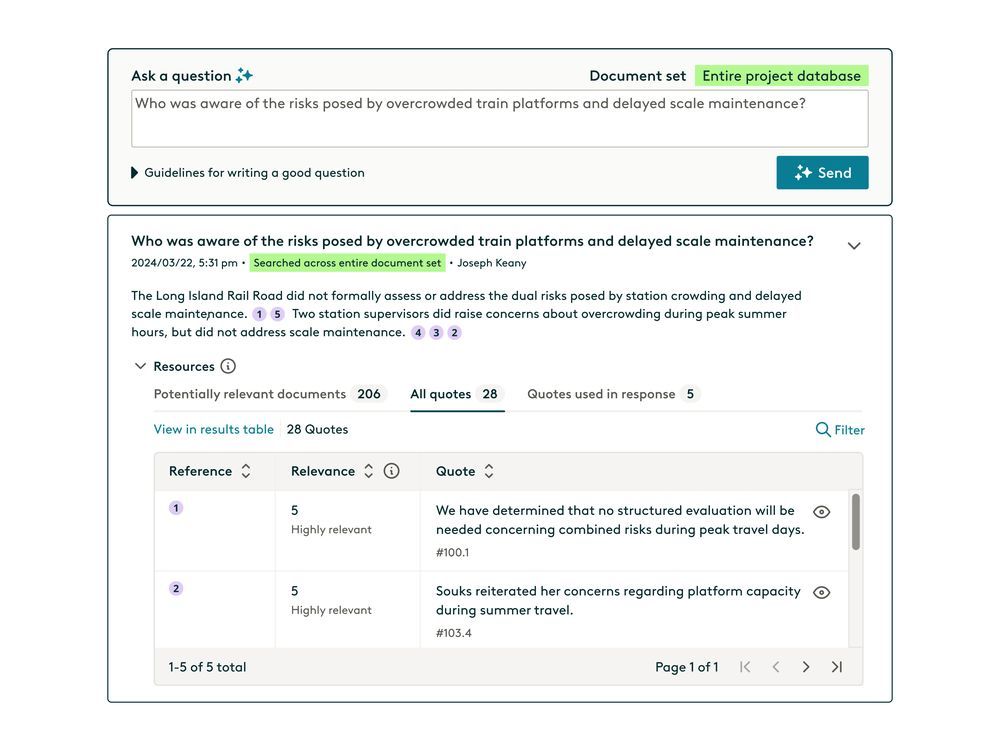The height and width of the screenshot is (750, 1000).
Task: Open citation badge 4 in the answer text
Action: click(x=418, y=331)
